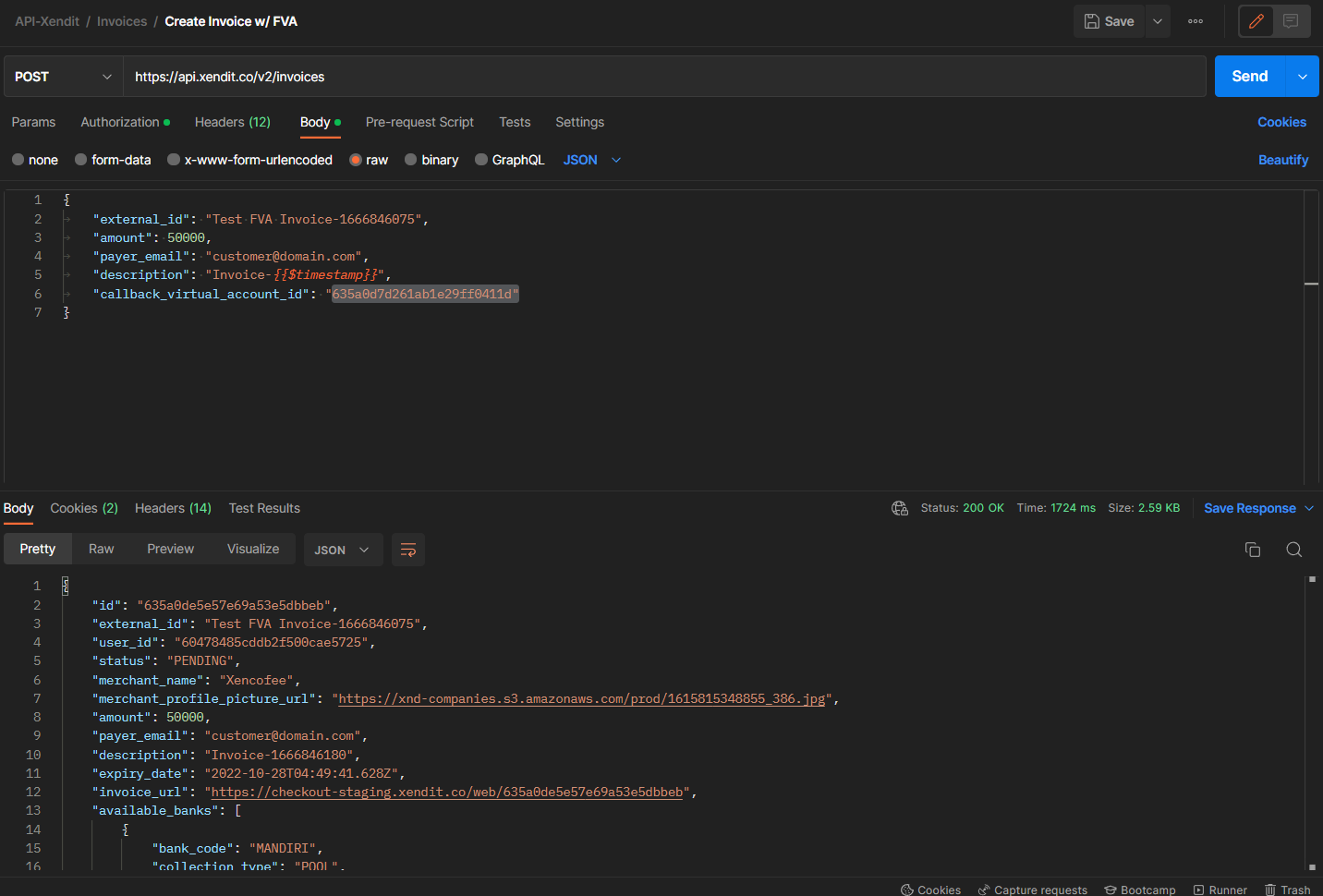Go to Invoices breadcrumb
Viewport: 1323px width, 896px height.
click(122, 21)
